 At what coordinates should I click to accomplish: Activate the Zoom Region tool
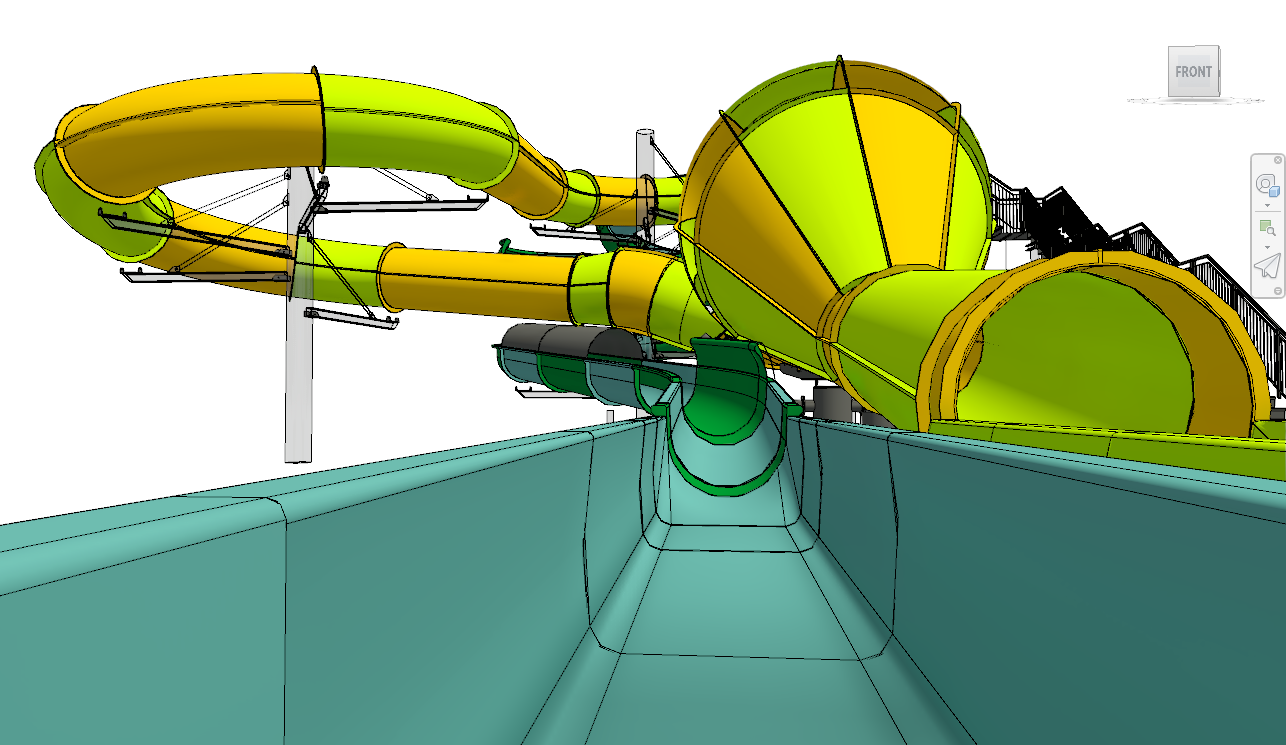pyautogui.click(x=1266, y=227)
